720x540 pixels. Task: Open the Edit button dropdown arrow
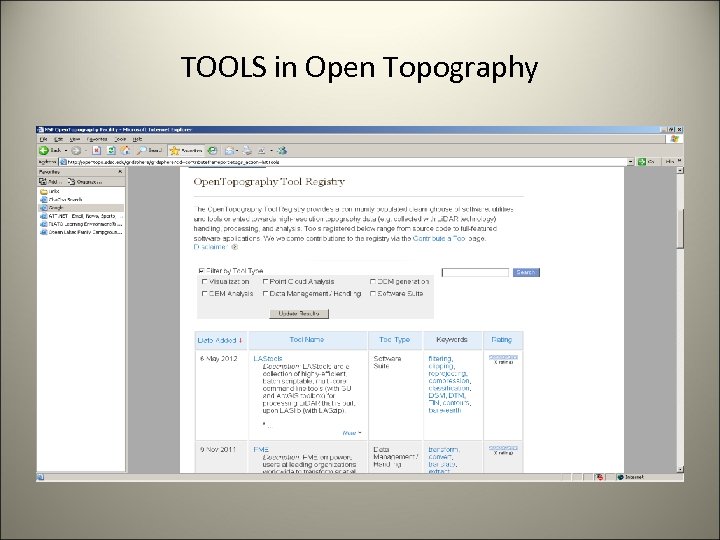pyautogui.click(x=271, y=151)
